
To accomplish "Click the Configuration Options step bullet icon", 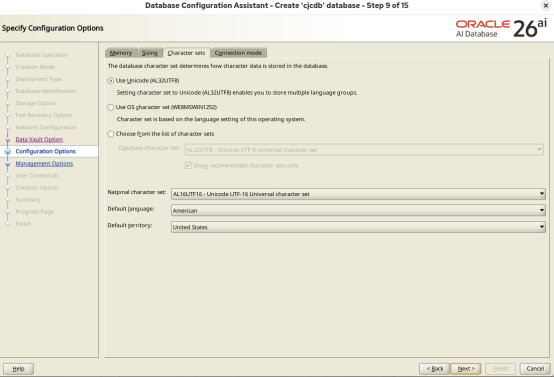I will [7, 151].
